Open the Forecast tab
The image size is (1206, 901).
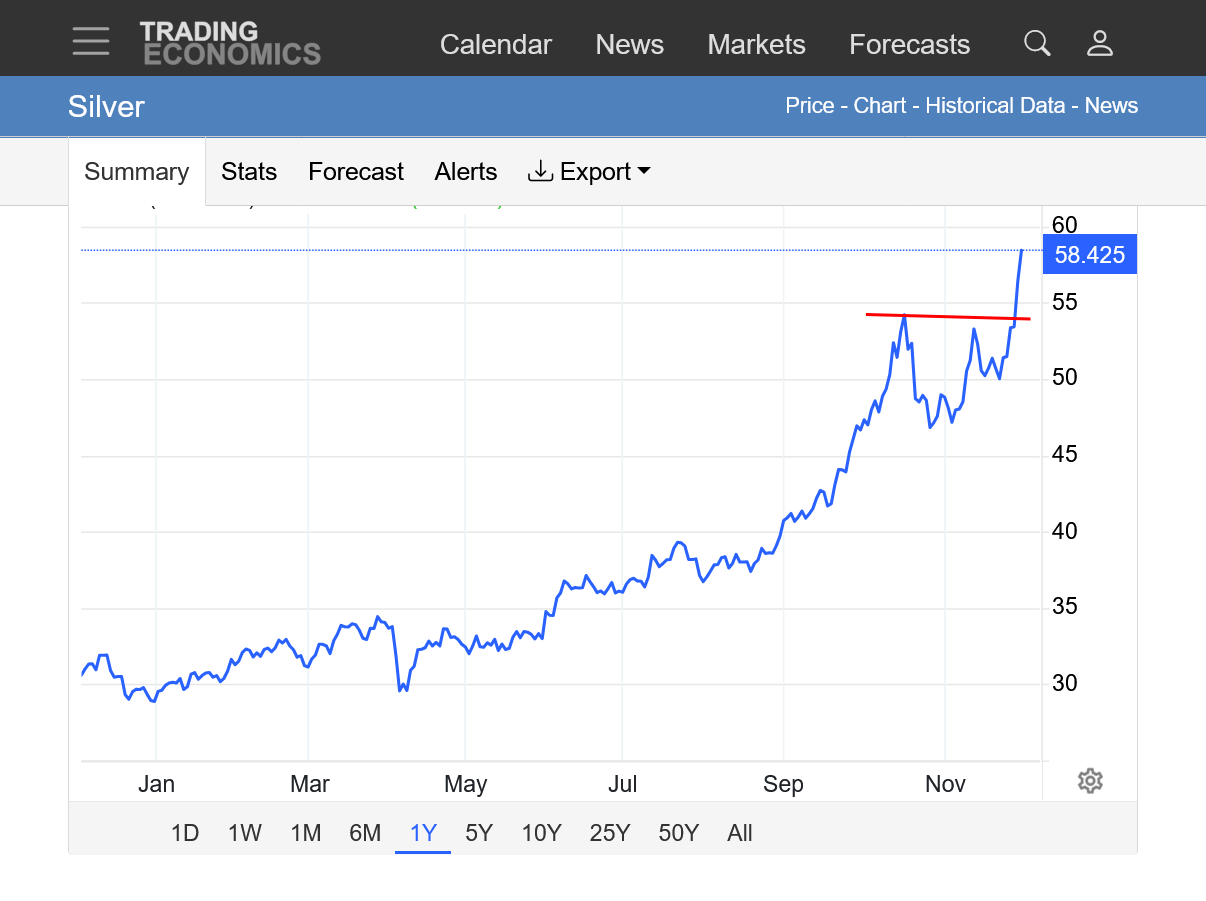(x=356, y=172)
